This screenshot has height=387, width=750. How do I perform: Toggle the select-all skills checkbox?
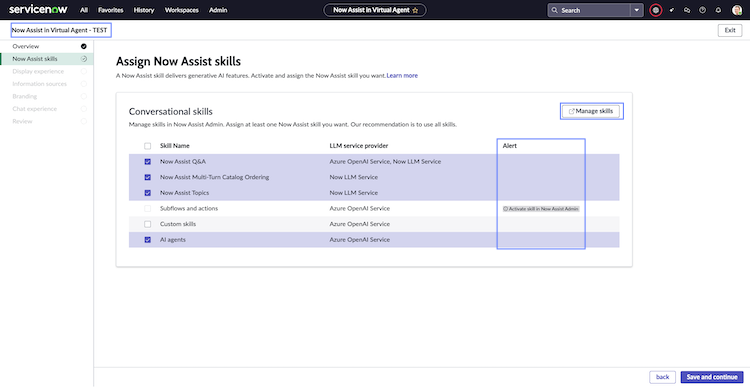tap(147, 146)
